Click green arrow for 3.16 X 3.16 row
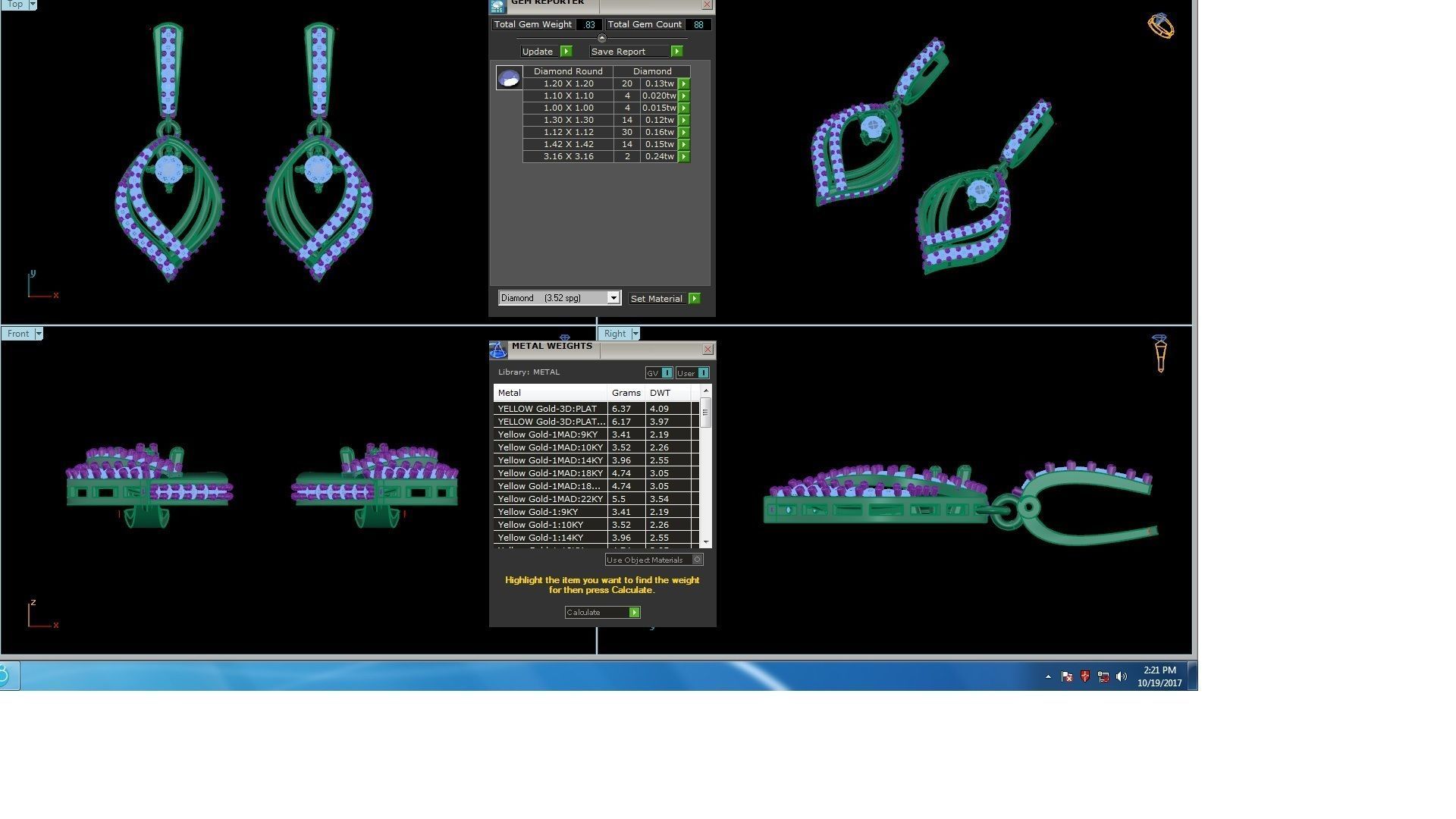 pyautogui.click(x=684, y=157)
